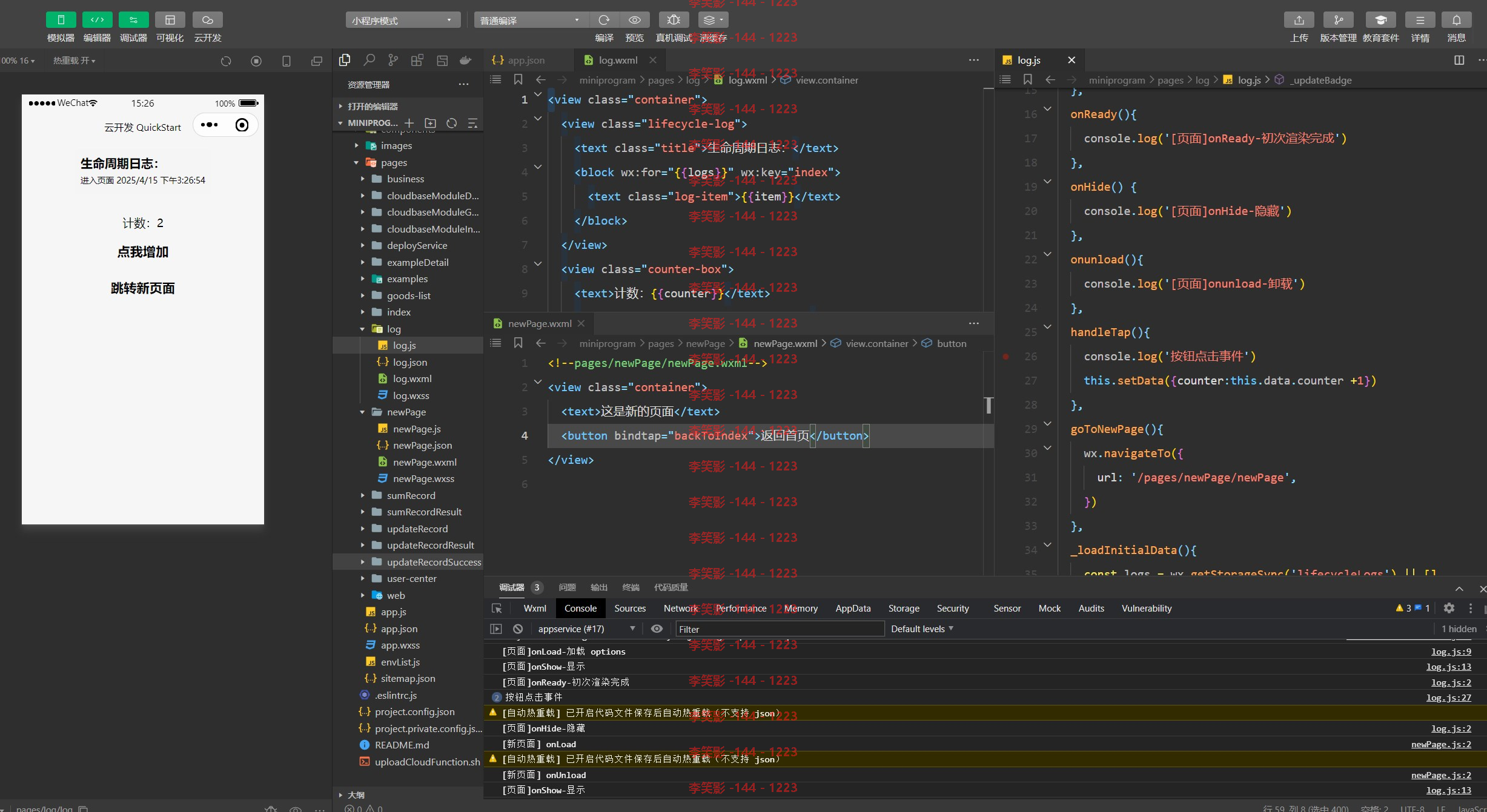
Task: Open devtools settings gear
Action: (1449, 609)
